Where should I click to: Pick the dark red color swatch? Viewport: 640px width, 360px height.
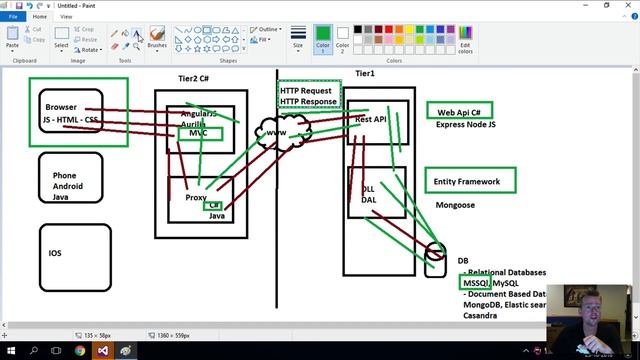378,29
